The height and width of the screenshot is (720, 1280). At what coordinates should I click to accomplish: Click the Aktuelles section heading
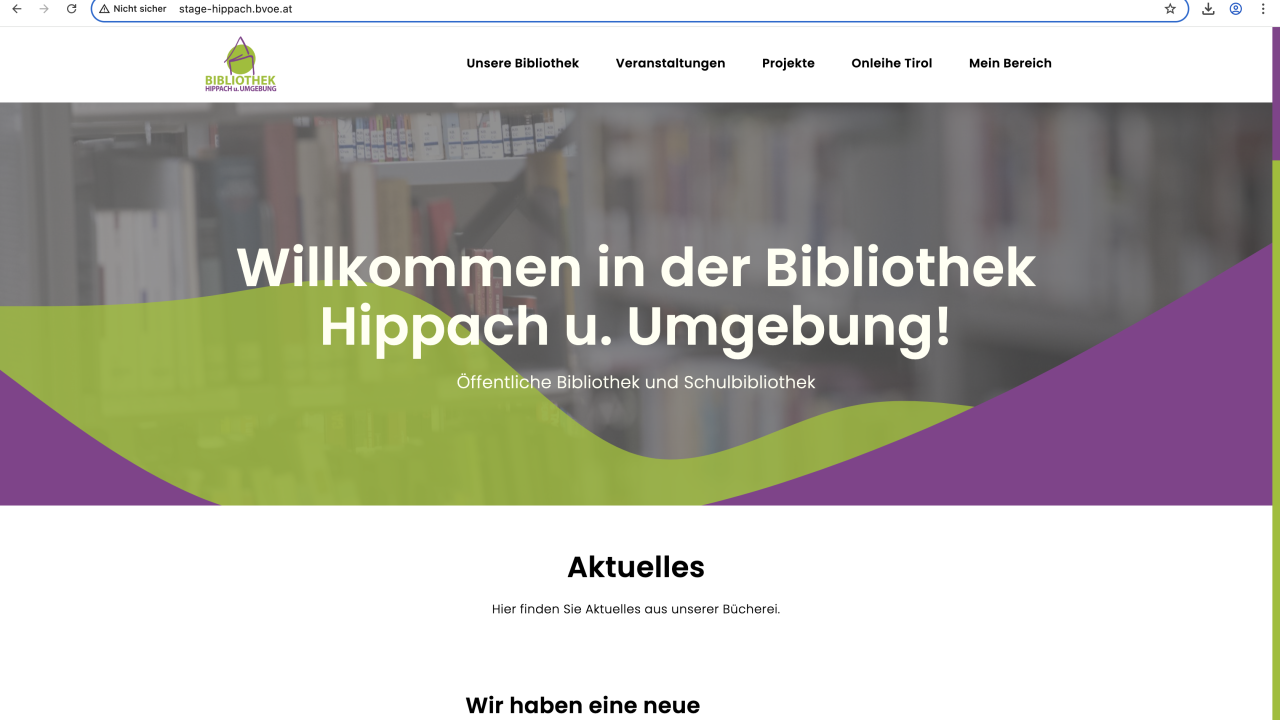[x=636, y=567]
